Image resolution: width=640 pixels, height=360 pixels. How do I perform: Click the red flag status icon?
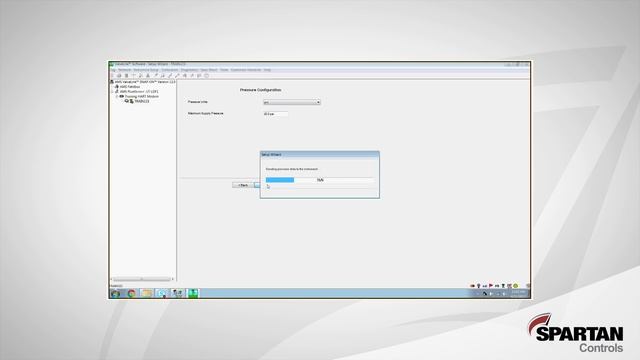(491, 286)
